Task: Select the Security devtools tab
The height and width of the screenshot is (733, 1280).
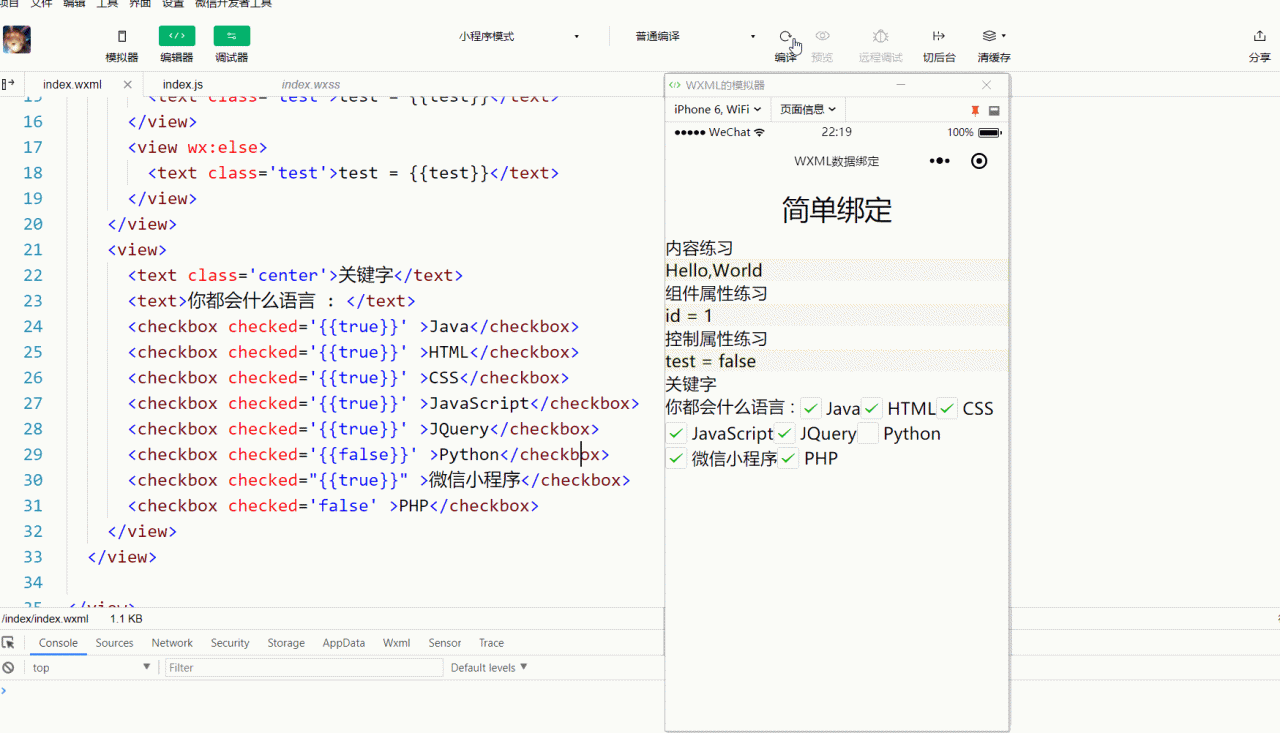Action: [230, 643]
